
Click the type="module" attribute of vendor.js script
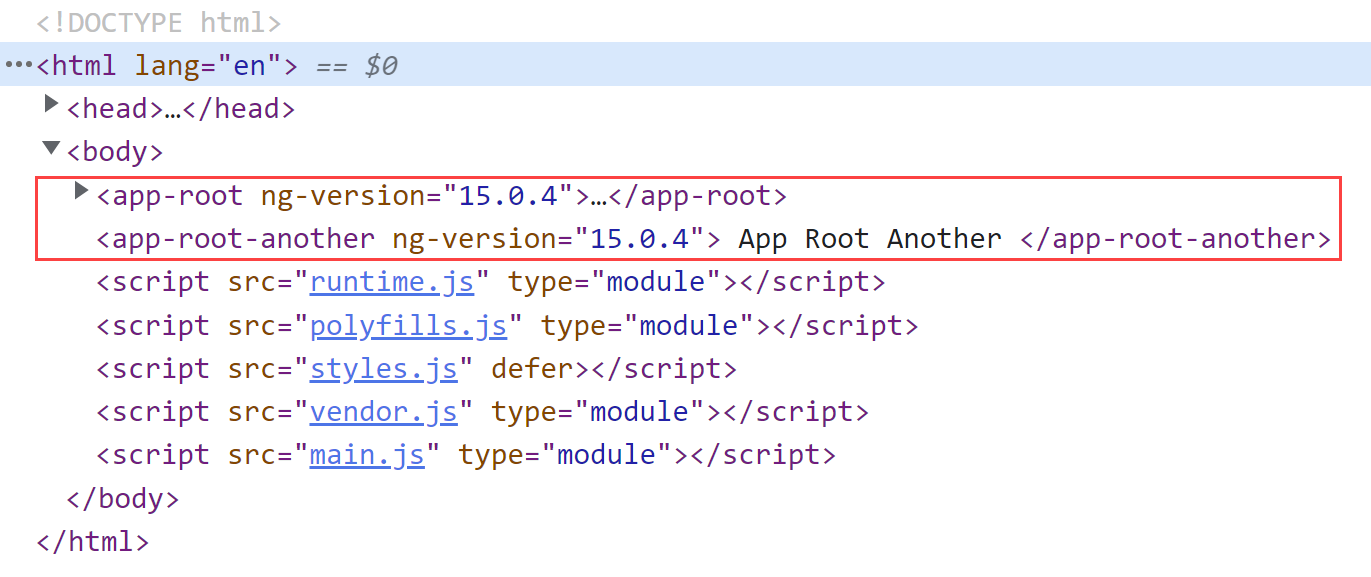pos(599,411)
